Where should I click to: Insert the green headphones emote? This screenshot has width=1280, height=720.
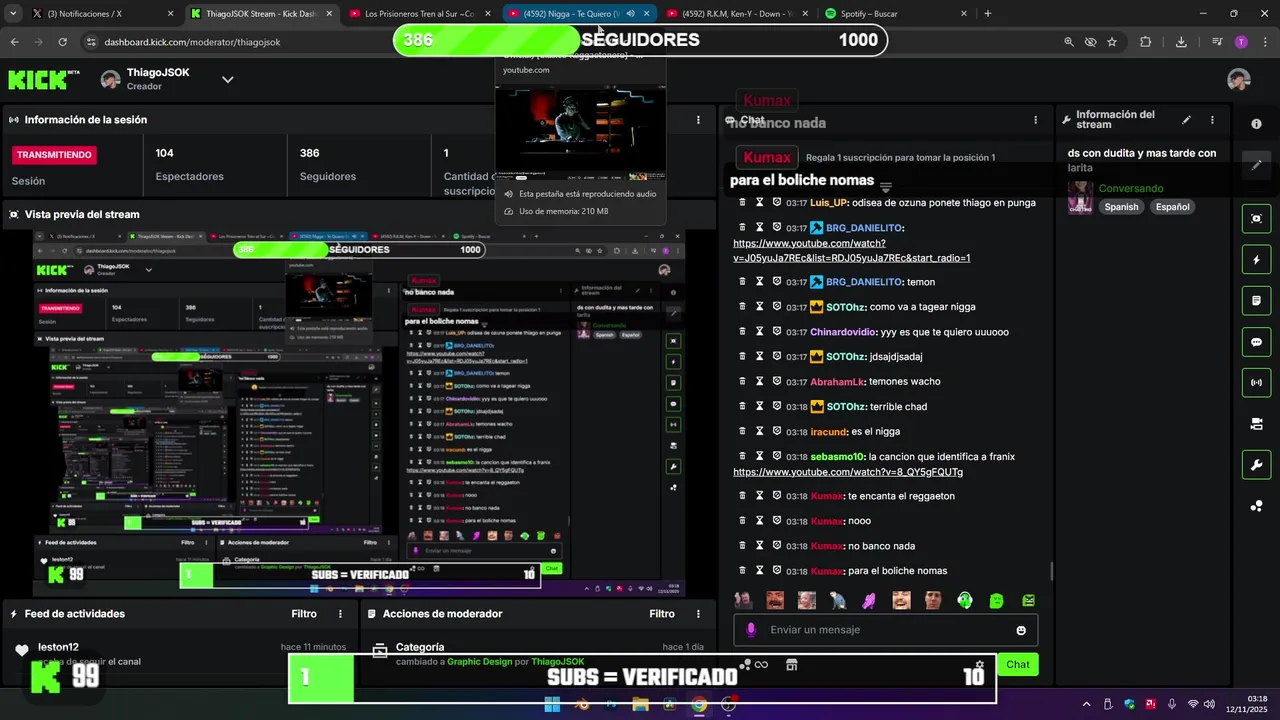[965, 600]
